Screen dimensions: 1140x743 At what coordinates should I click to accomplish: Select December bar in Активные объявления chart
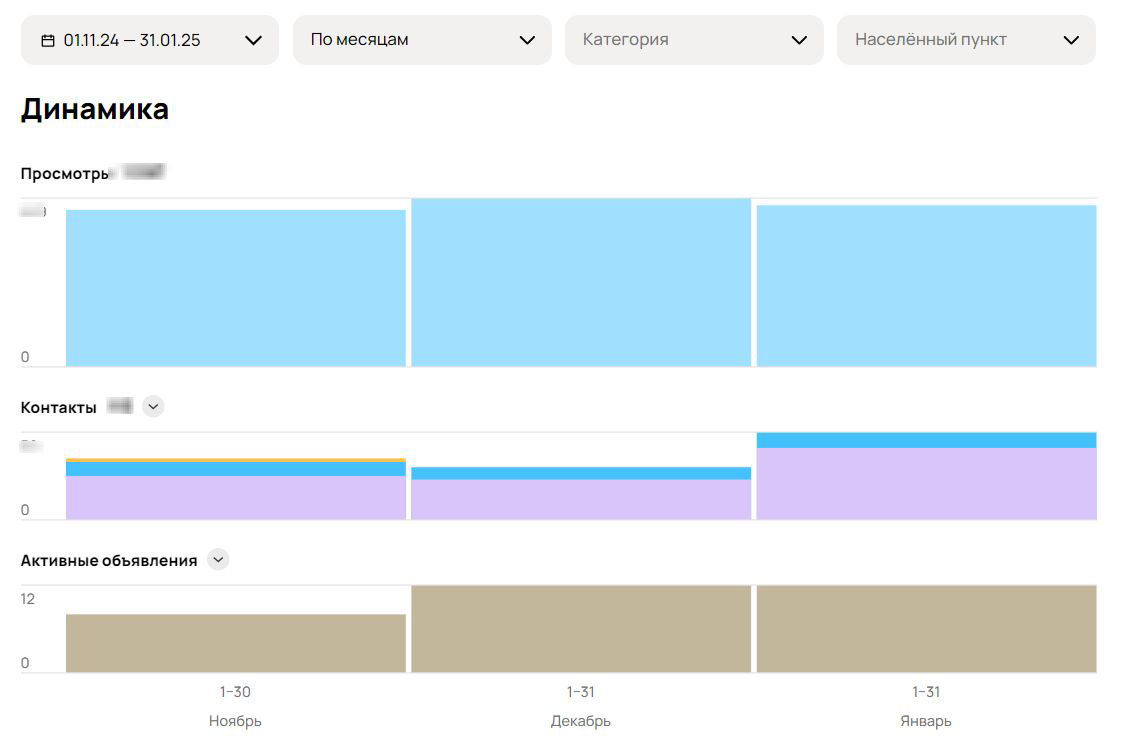[581, 629]
